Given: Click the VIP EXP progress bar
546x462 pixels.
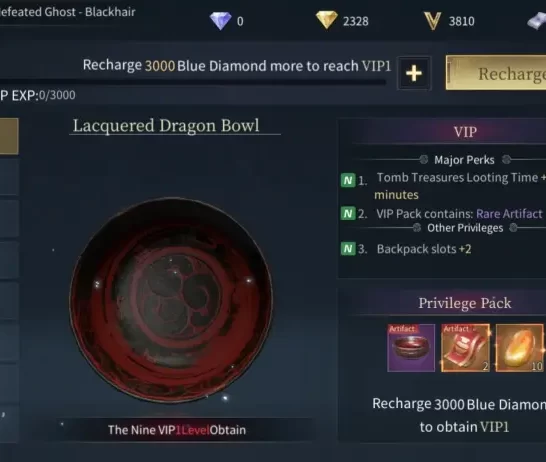Looking at the screenshot, I should 193,83.
